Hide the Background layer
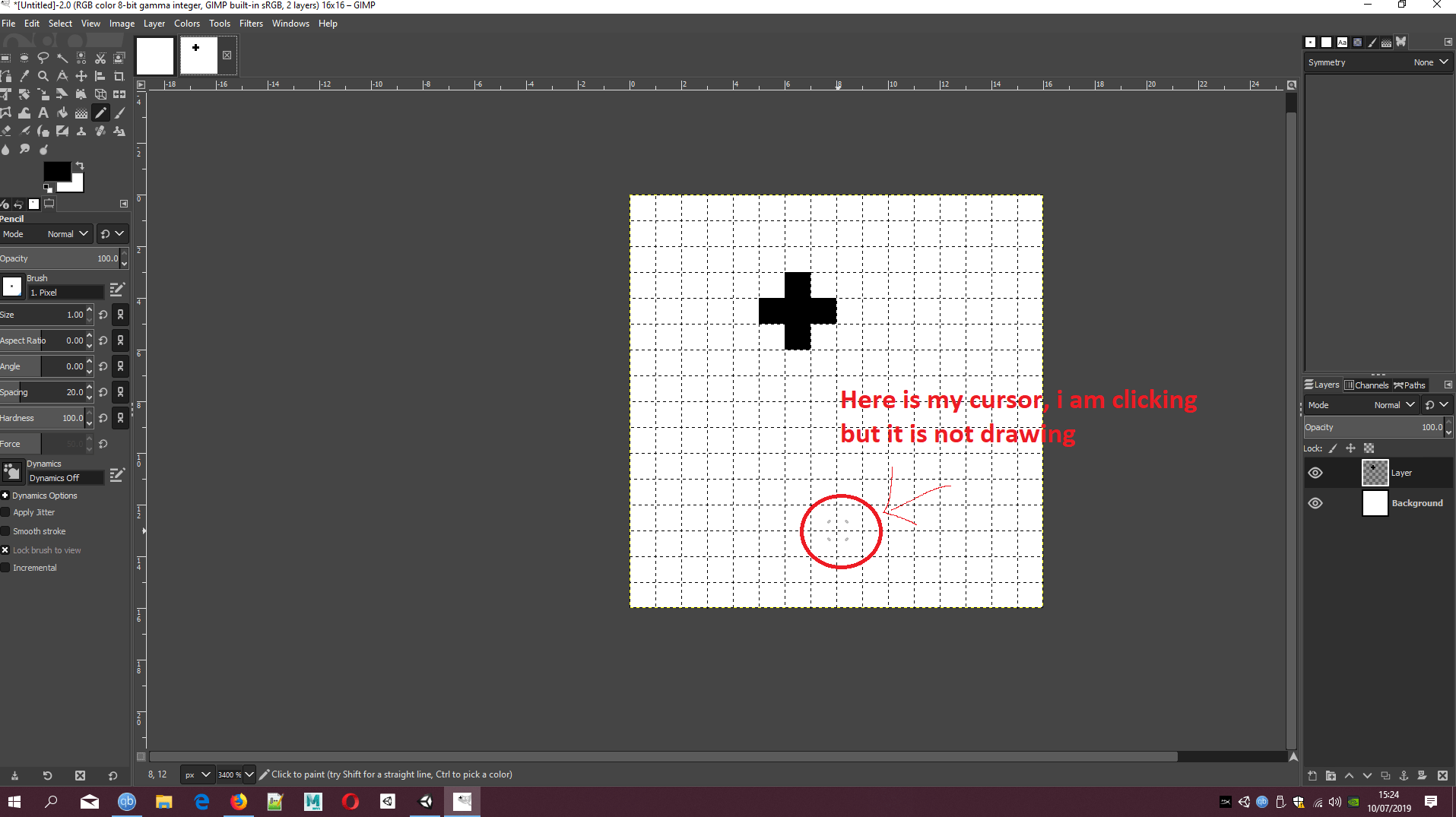This screenshot has width=1456, height=817. (x=1316, y=502)
